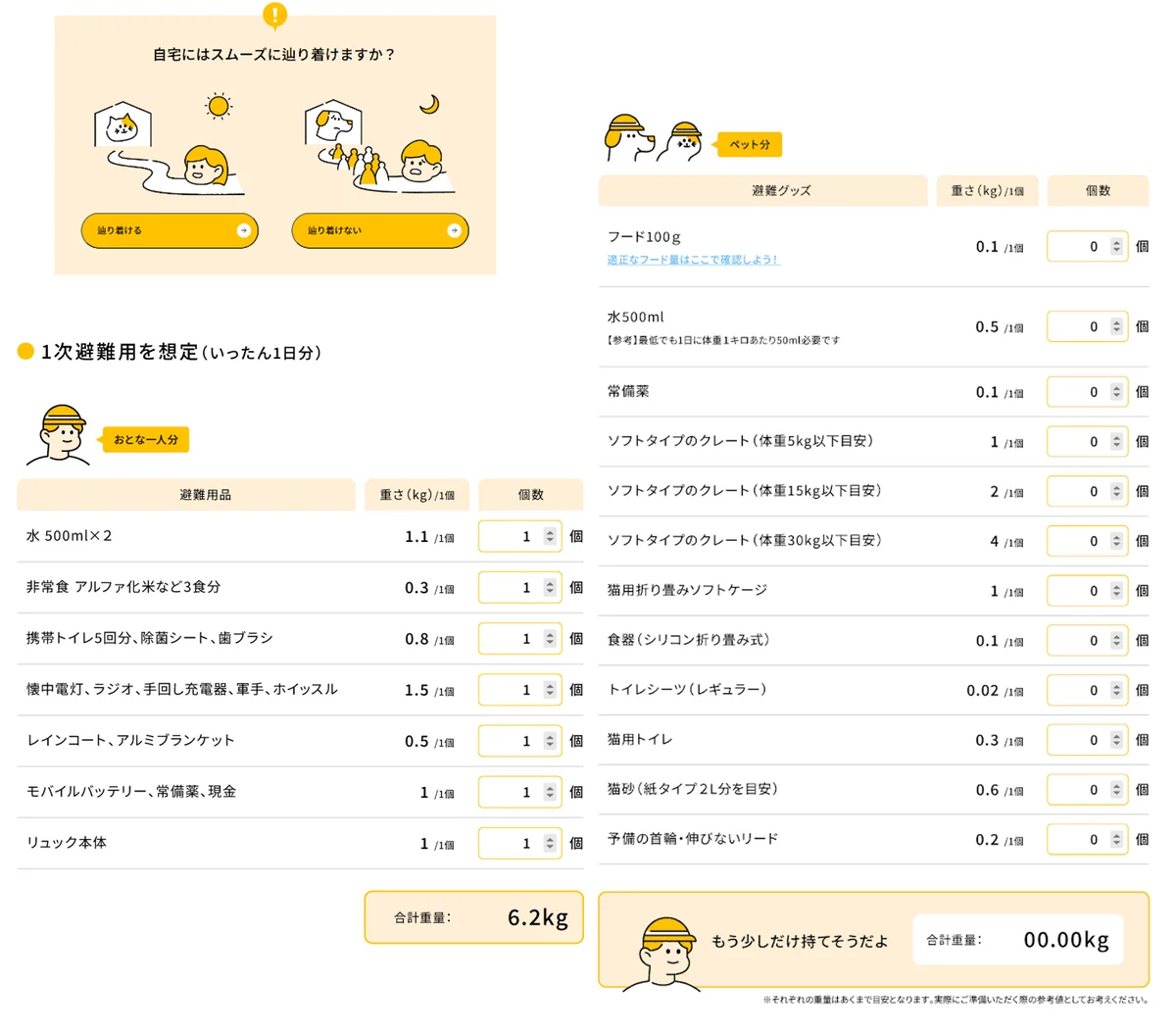The image size is (1176, 1033).
Task: Click the 辿り着けない button
Action: click(379, 230)
